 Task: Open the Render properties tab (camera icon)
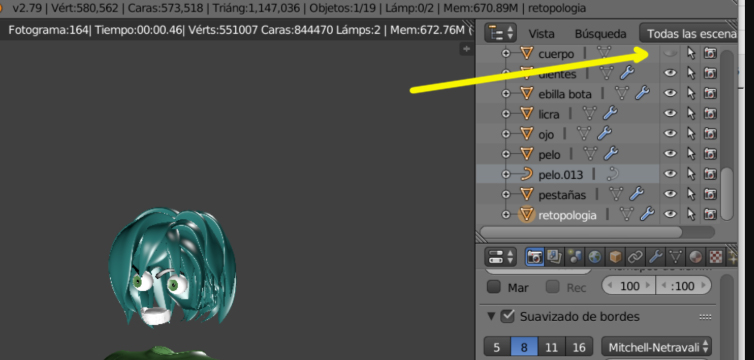tap(534, 257)
